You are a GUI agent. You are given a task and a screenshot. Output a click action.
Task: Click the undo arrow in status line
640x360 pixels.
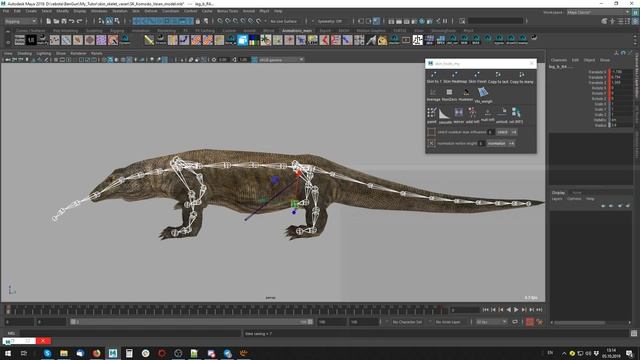click(x=71, y=21)
